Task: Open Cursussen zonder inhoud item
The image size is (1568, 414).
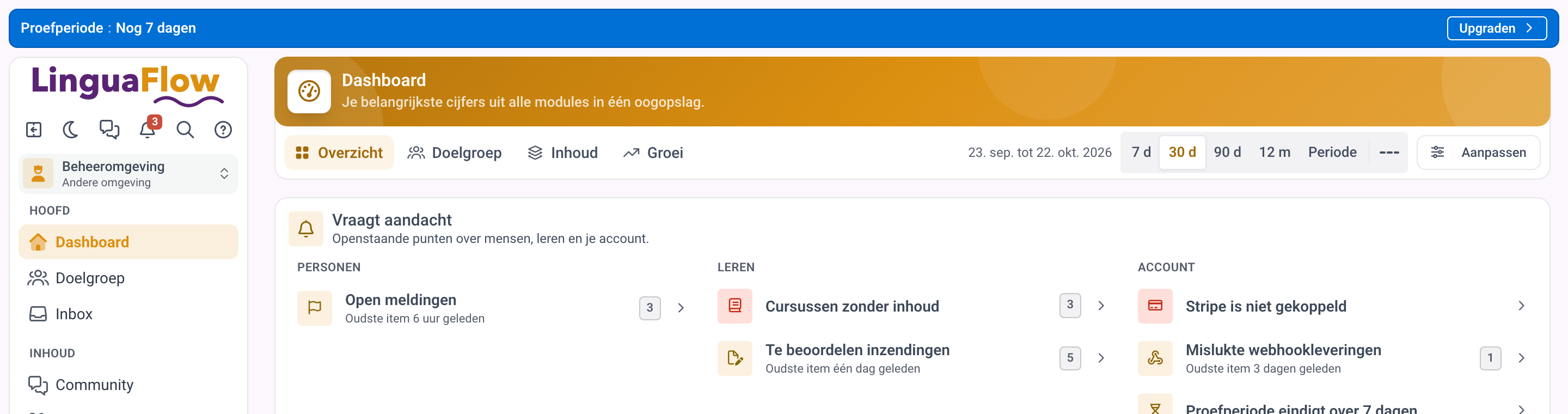Action: (912, 306)
